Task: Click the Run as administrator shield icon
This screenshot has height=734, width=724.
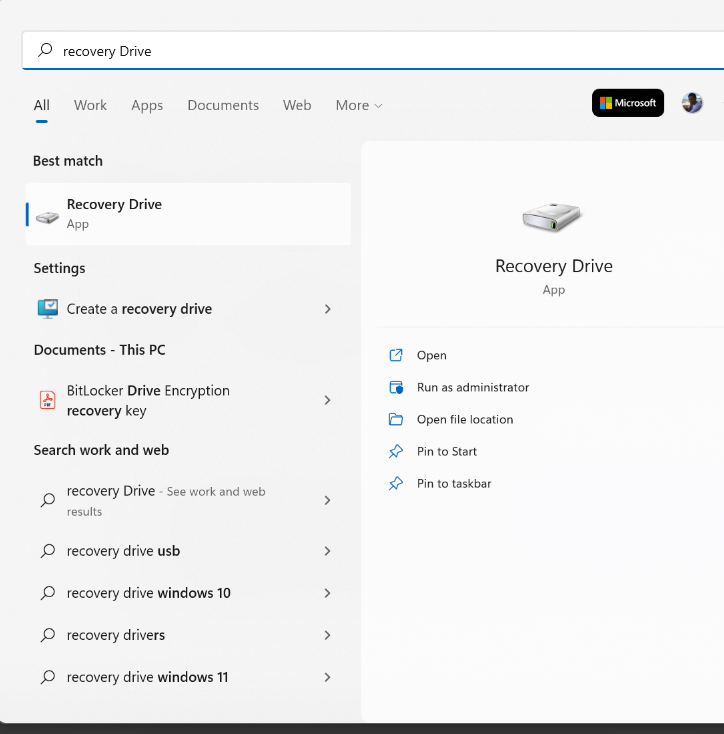Action: 396,387
